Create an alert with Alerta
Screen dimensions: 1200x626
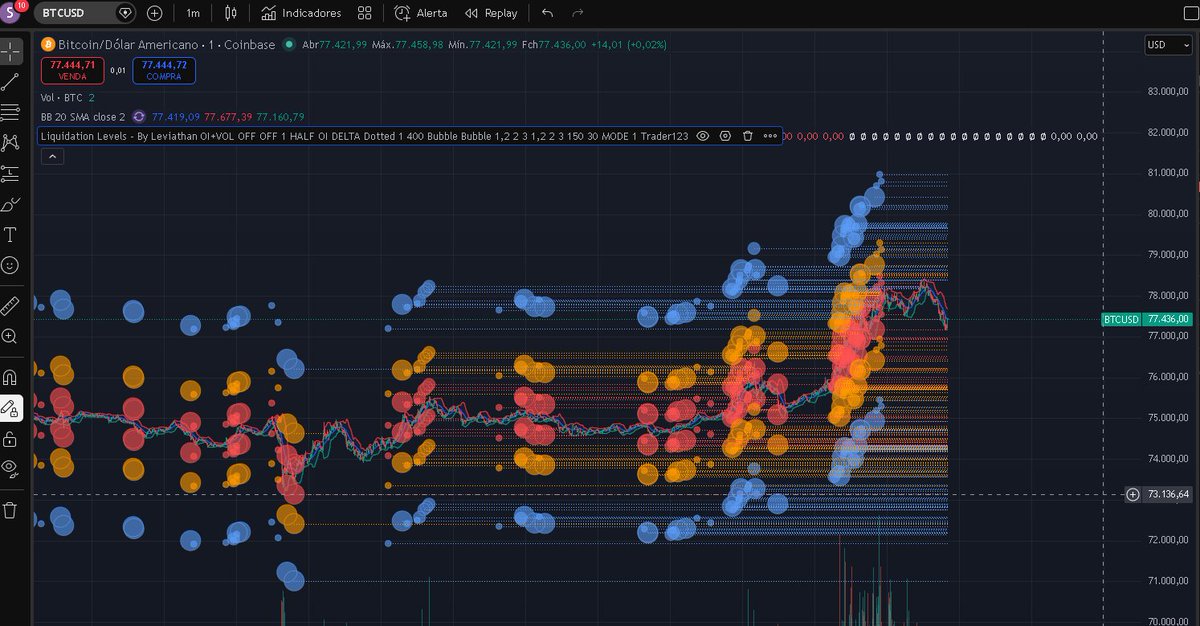(x=421, y=13)
